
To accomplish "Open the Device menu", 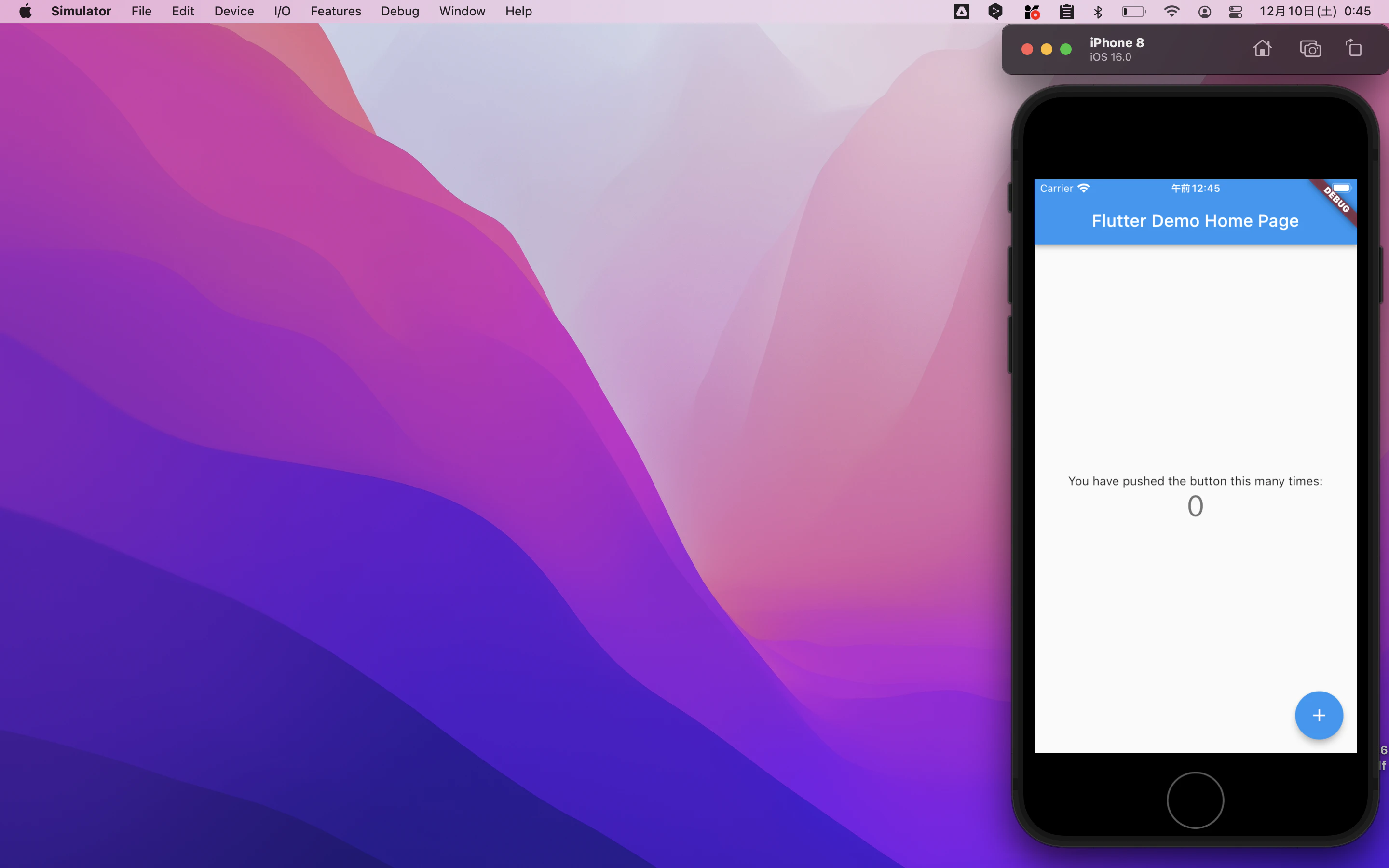I will point(234,11).
